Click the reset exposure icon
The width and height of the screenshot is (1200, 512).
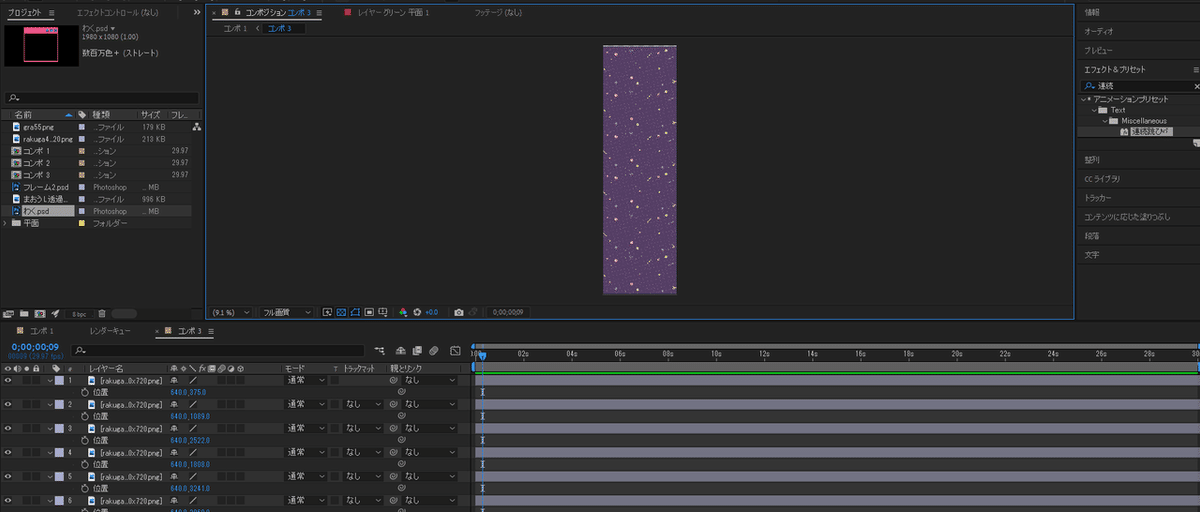417,312
